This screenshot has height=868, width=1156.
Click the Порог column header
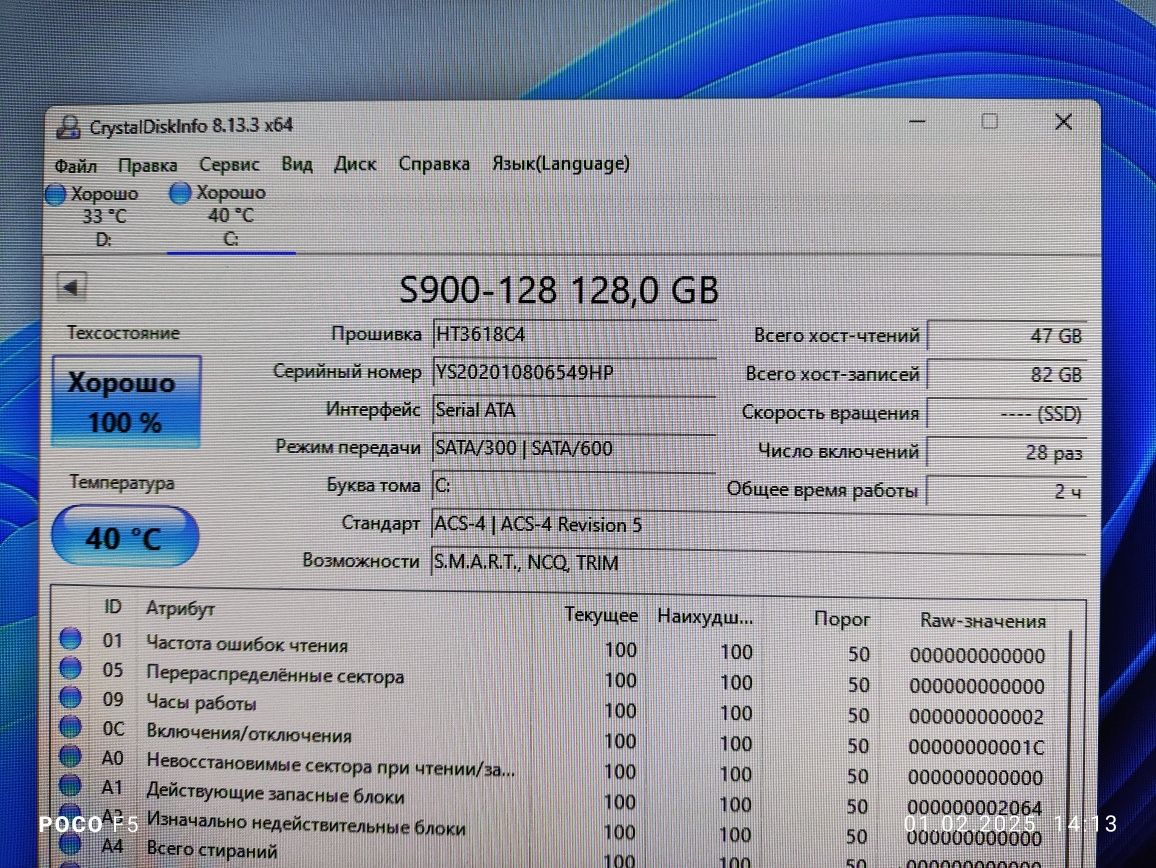click(841, 619)
